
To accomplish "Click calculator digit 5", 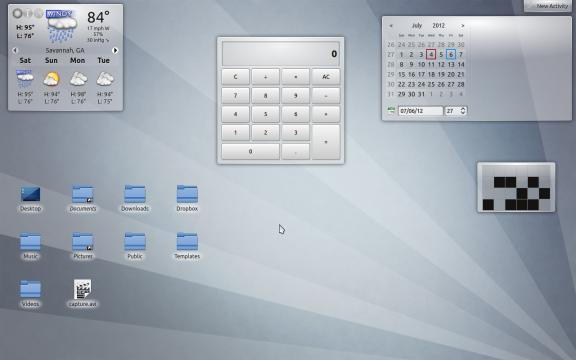I will [266, 114].
